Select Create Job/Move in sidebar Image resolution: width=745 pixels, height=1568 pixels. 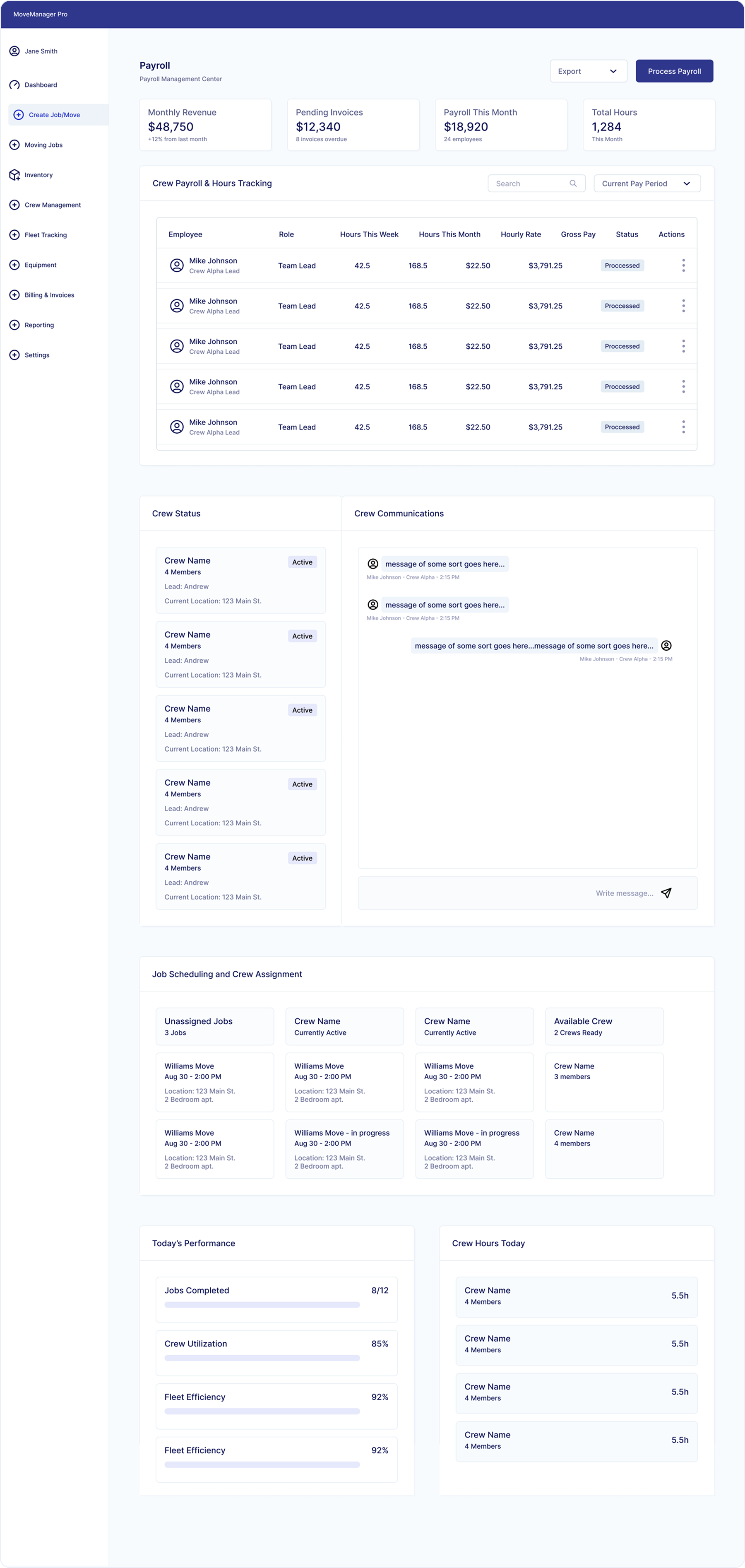(x=54, y=115)
